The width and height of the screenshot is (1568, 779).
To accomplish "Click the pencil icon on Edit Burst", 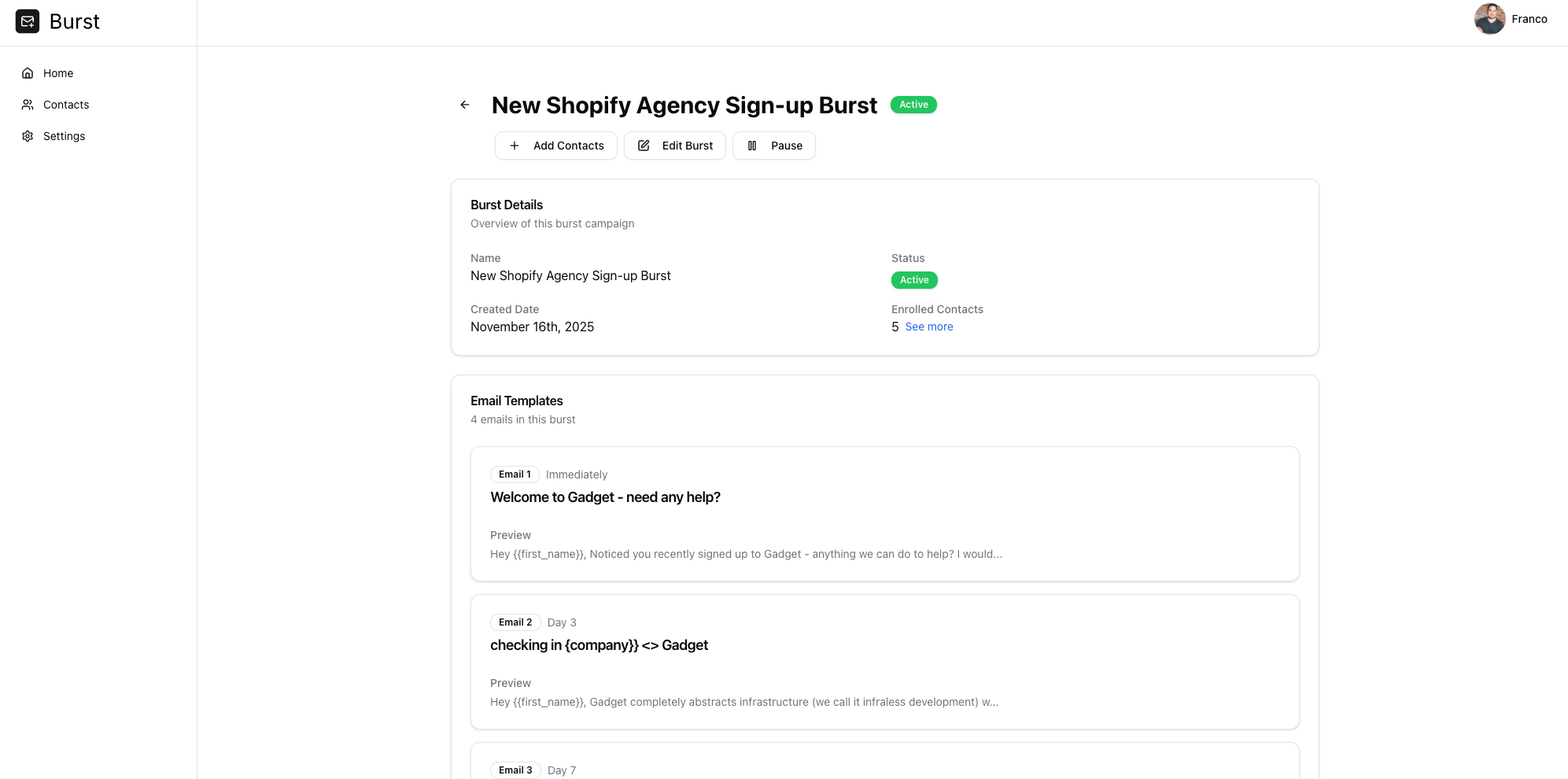I will [x=644, y=146].
